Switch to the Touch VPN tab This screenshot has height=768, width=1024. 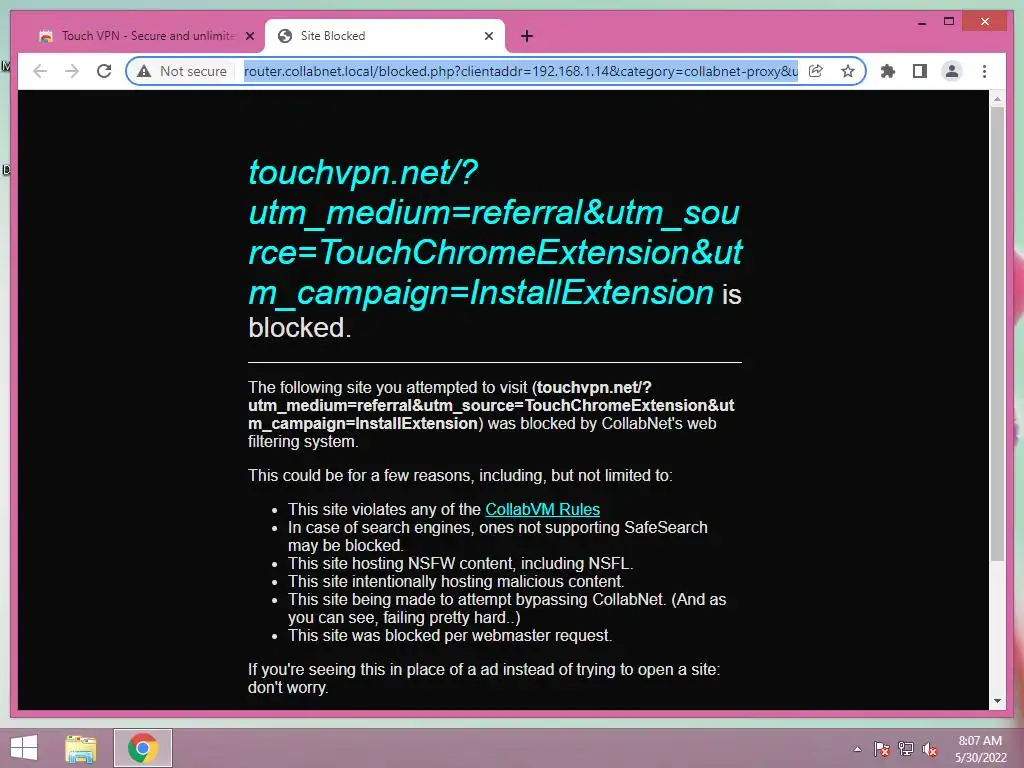147,37
